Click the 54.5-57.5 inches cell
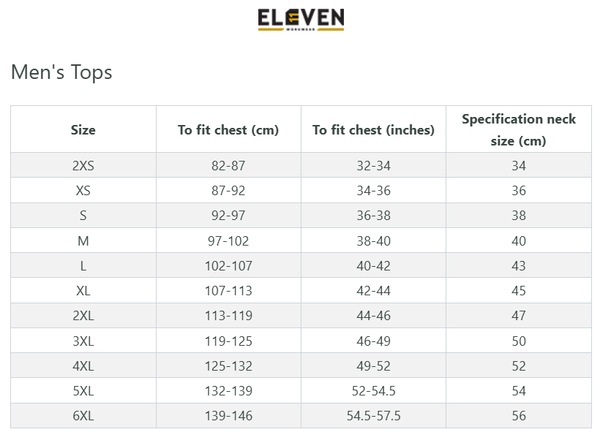The image size is (600, 432). 373,416
